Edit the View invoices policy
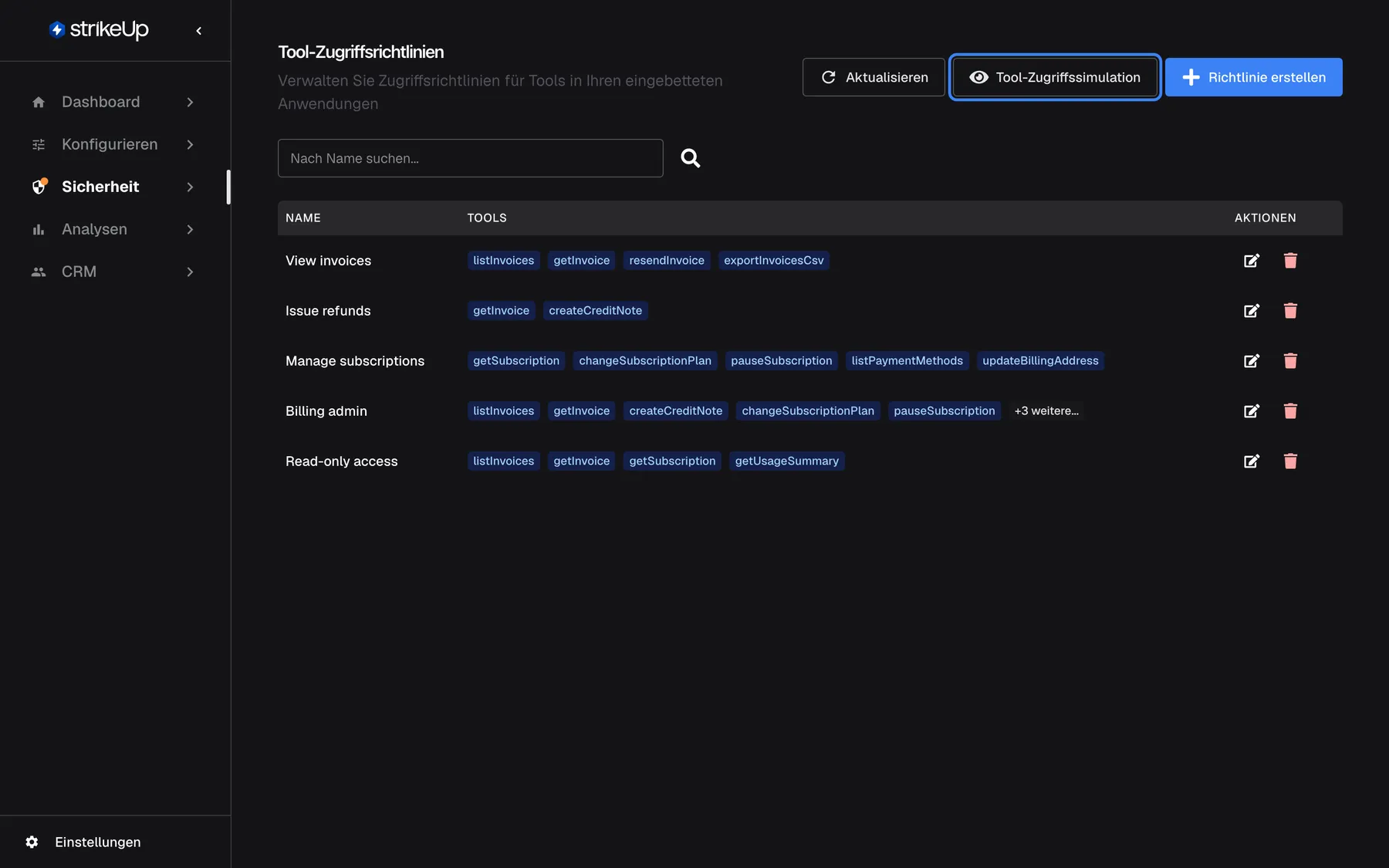 click(1252, 261)
